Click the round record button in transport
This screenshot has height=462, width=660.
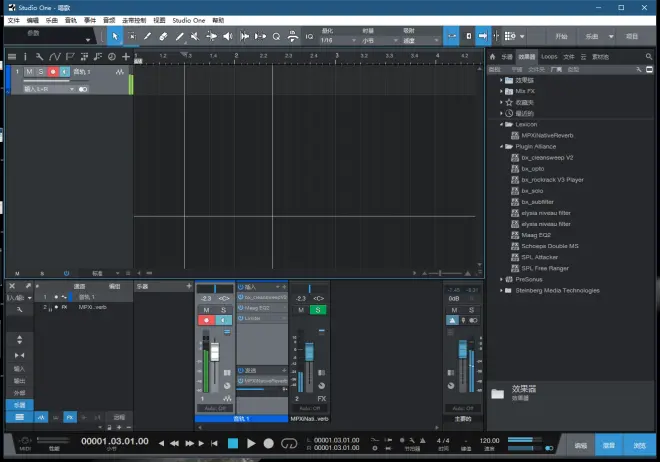[x=269, y=443]
